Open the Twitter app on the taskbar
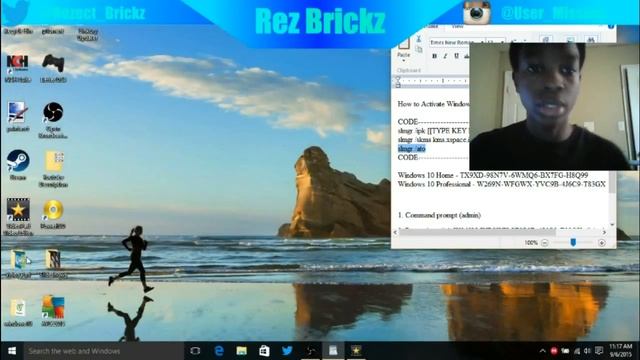 click(287, 351)
